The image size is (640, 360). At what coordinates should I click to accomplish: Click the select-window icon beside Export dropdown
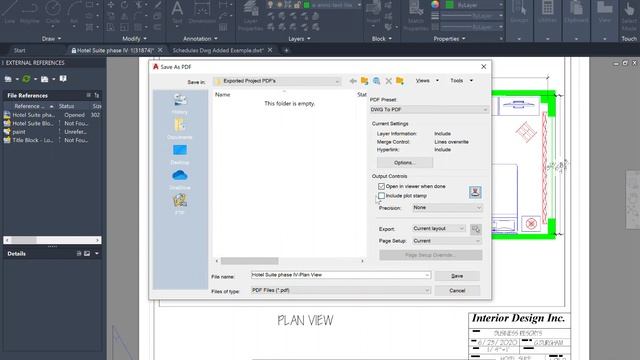476,229
